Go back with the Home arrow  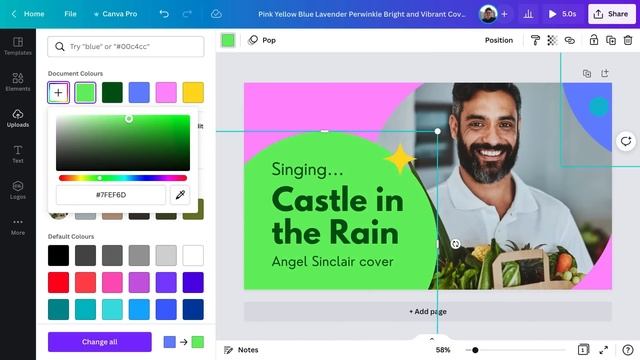[x=13, y=14]
